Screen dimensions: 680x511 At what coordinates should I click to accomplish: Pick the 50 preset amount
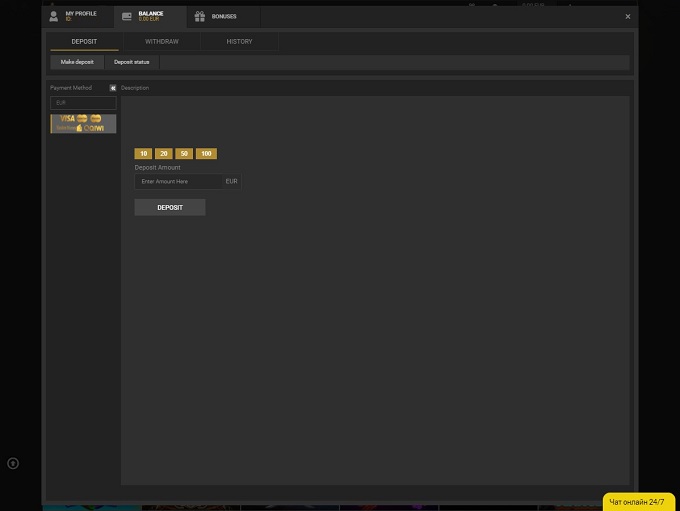[184, 154]
